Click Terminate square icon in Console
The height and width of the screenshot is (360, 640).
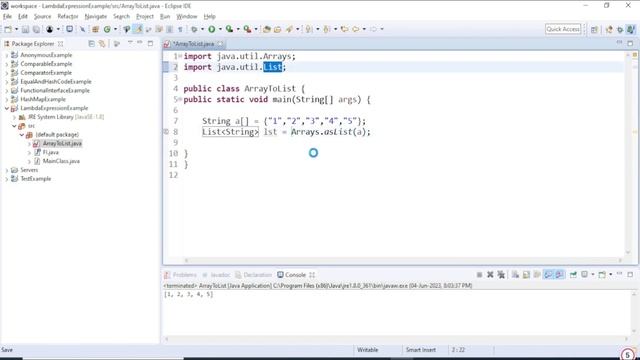click(479, 275)
